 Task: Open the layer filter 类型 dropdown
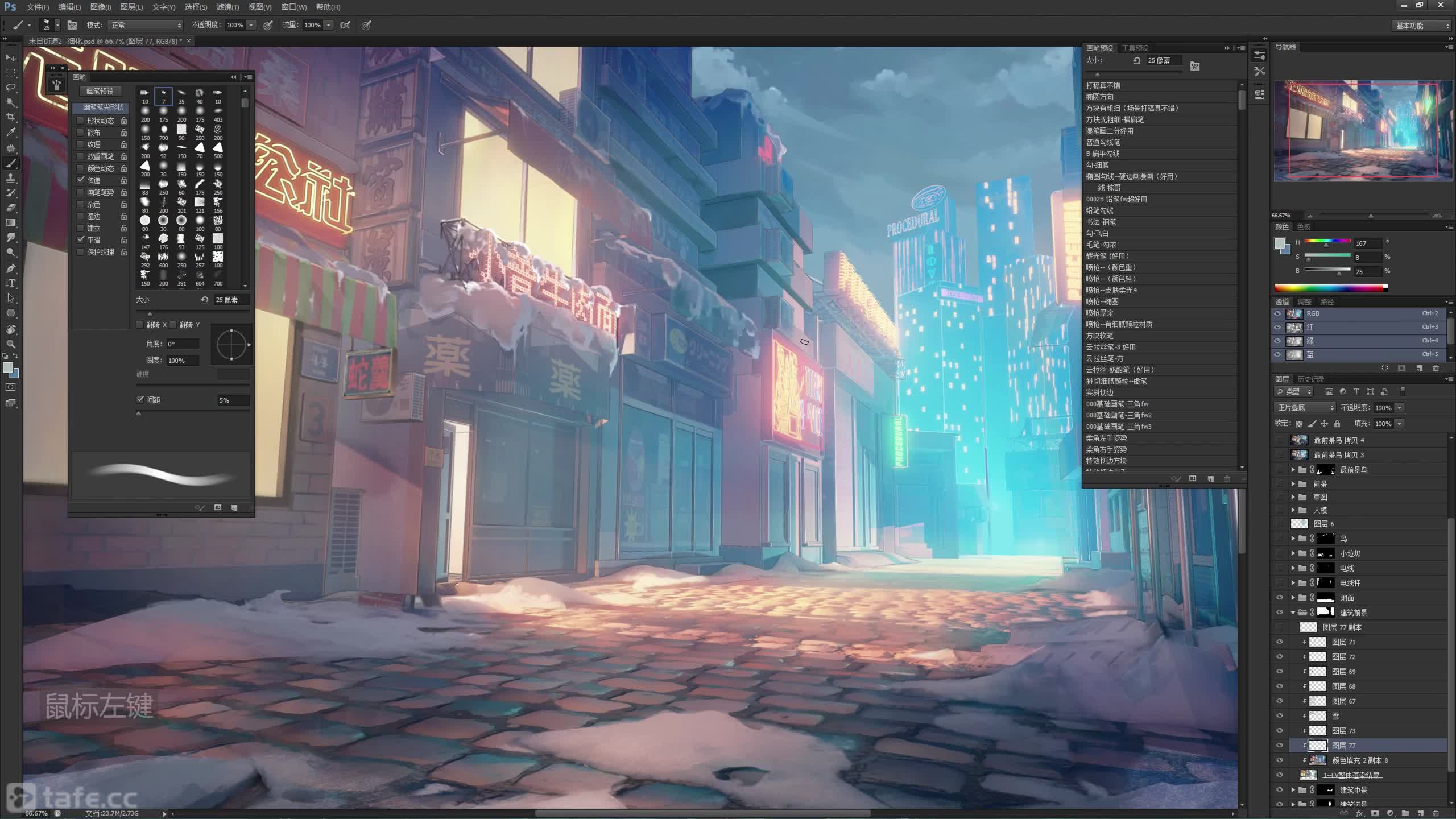pos(1294,392)
